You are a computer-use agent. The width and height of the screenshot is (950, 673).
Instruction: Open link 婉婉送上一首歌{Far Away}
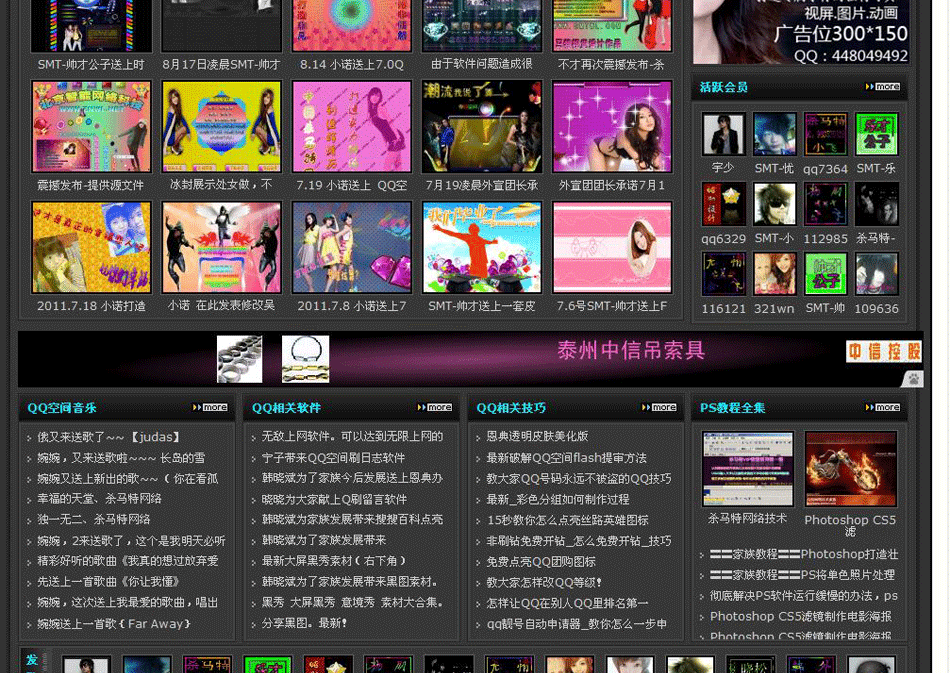(x=115, y=623)
